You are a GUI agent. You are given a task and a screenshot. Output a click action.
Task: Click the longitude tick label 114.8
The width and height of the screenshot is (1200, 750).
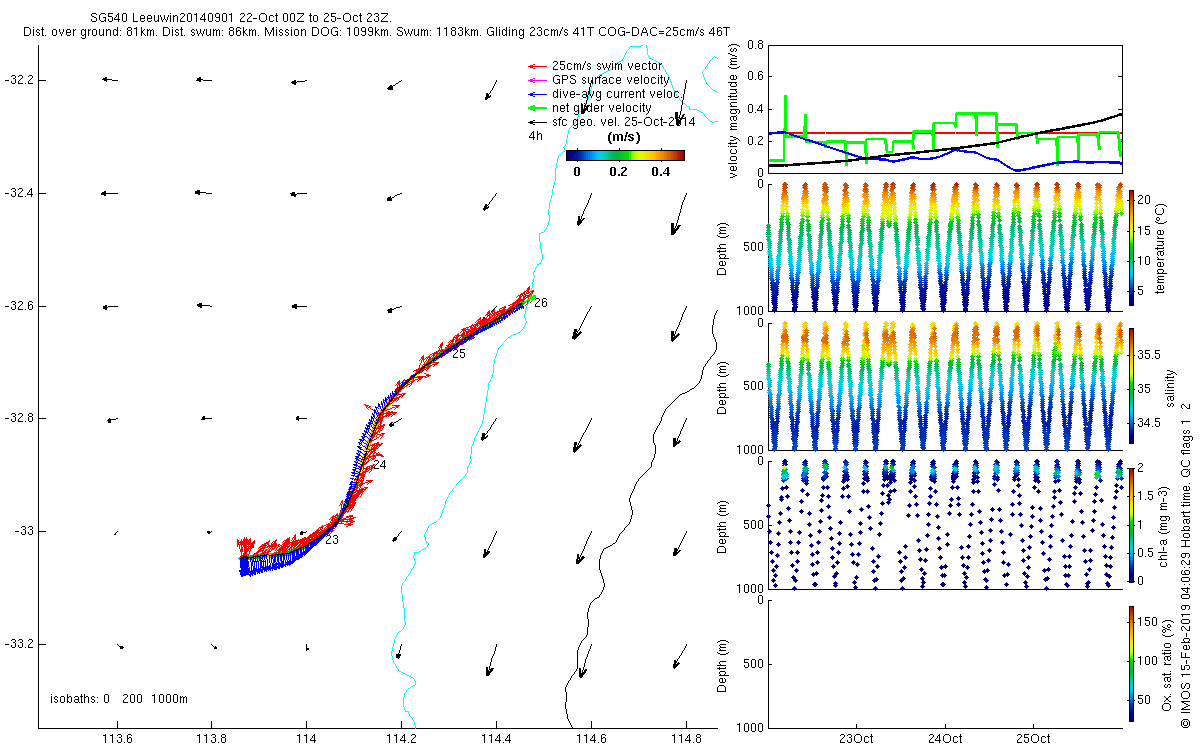click(686, 740)
